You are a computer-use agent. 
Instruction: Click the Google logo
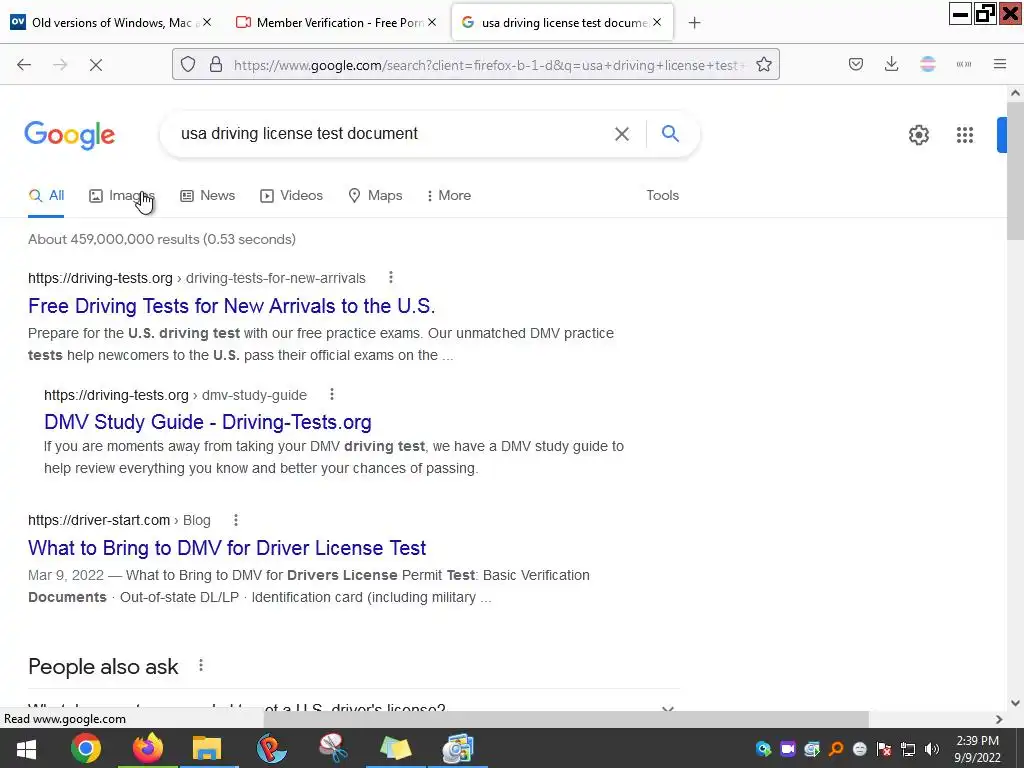pyautogui.click(x=69, y=135)
